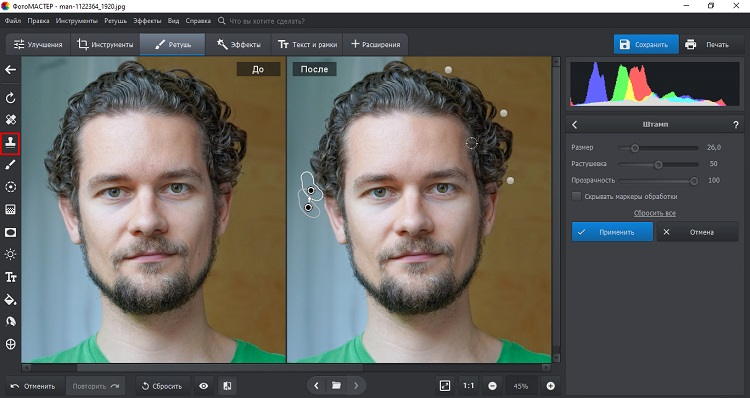This screenshot has width=750, height=398.
Task: Select the portrait retouch head icon
Action: [11, 321]
